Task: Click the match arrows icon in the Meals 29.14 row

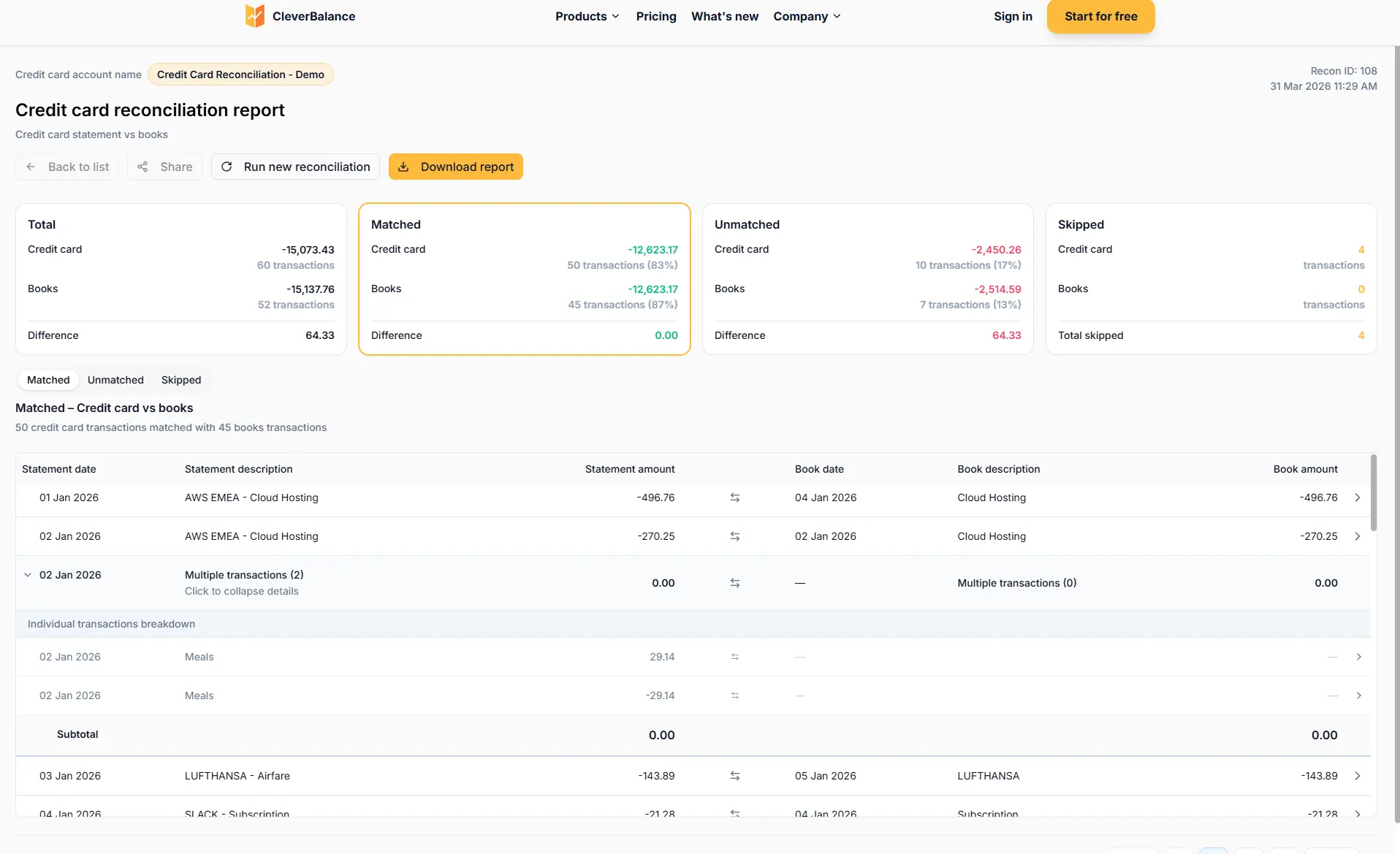Action: pyautogui.click(x=735, y=657)
